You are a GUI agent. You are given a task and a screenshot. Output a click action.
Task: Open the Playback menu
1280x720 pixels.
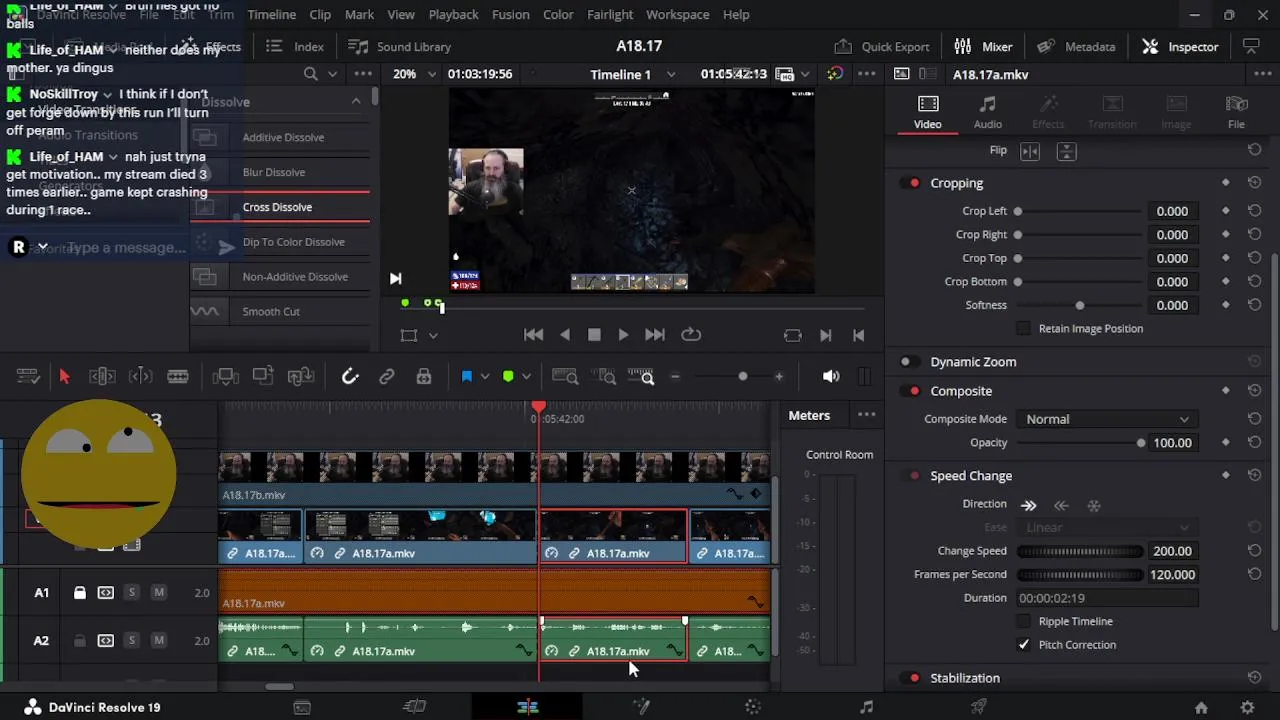coord(453,15)
